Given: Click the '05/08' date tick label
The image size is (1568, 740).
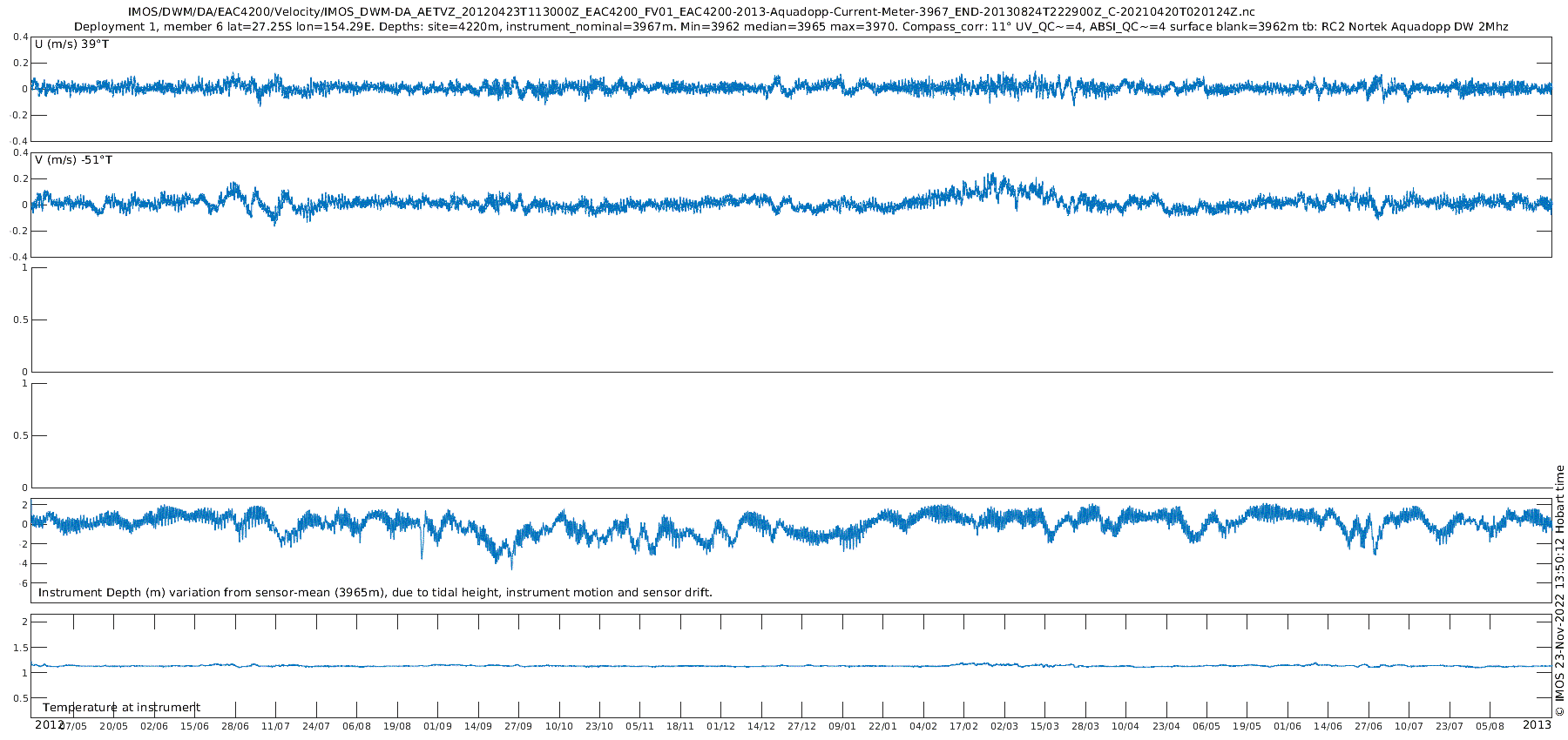Looking at the screenshot, I should click(x=1490, y=726).
